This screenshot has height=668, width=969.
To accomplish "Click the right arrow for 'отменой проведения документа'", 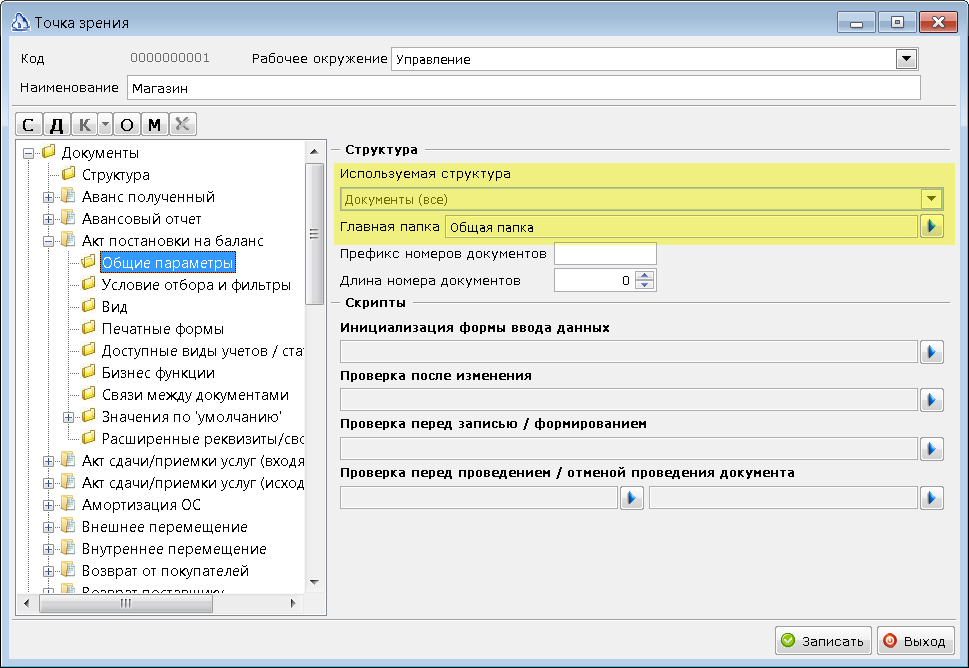I will coord(932,498).
